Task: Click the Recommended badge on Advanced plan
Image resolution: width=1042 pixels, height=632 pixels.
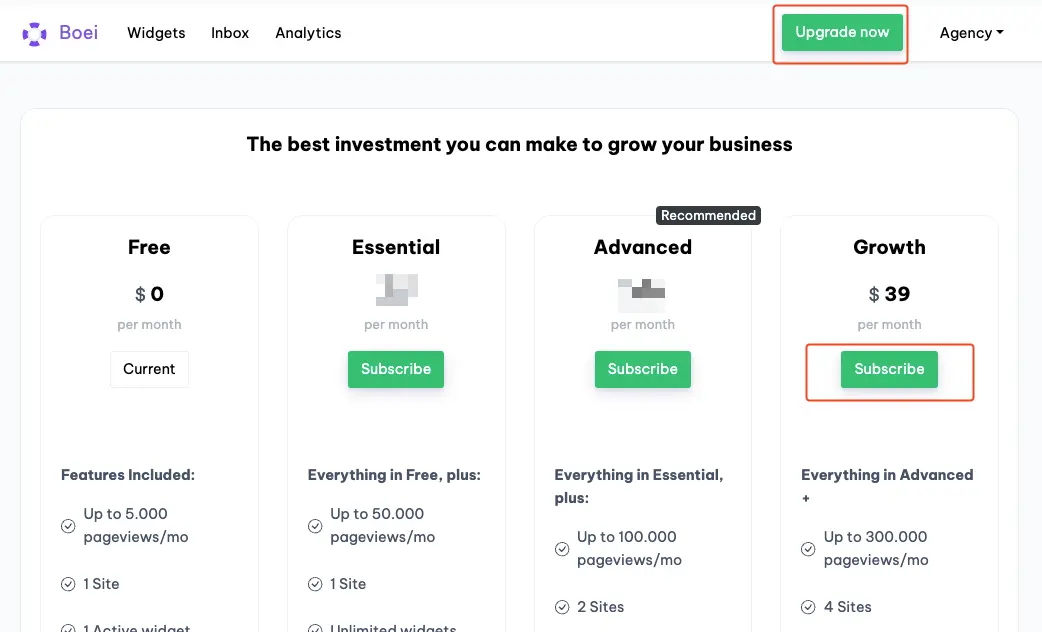Action: pyautogui.click(x=708, y=215)
